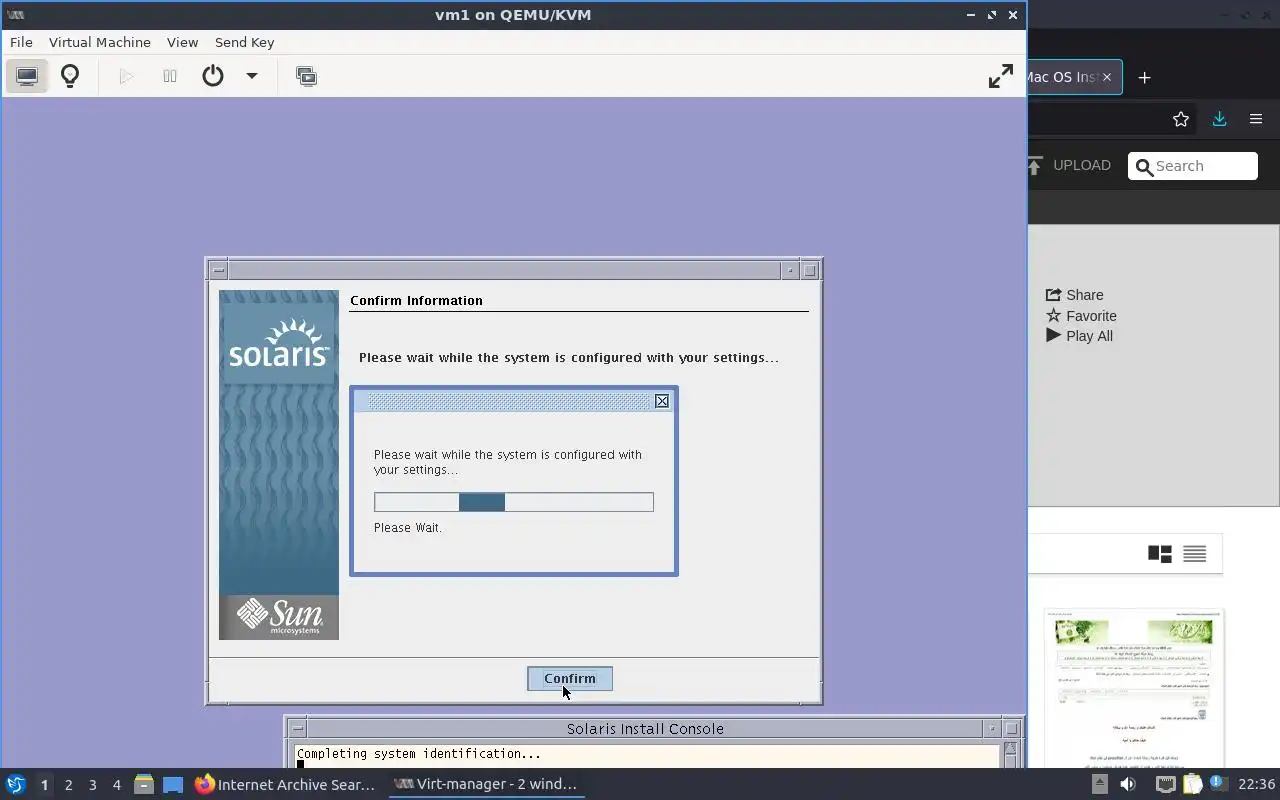The image size is (1280, 800).
Task: Open the View menu
Action: click(x=182, y=42)
